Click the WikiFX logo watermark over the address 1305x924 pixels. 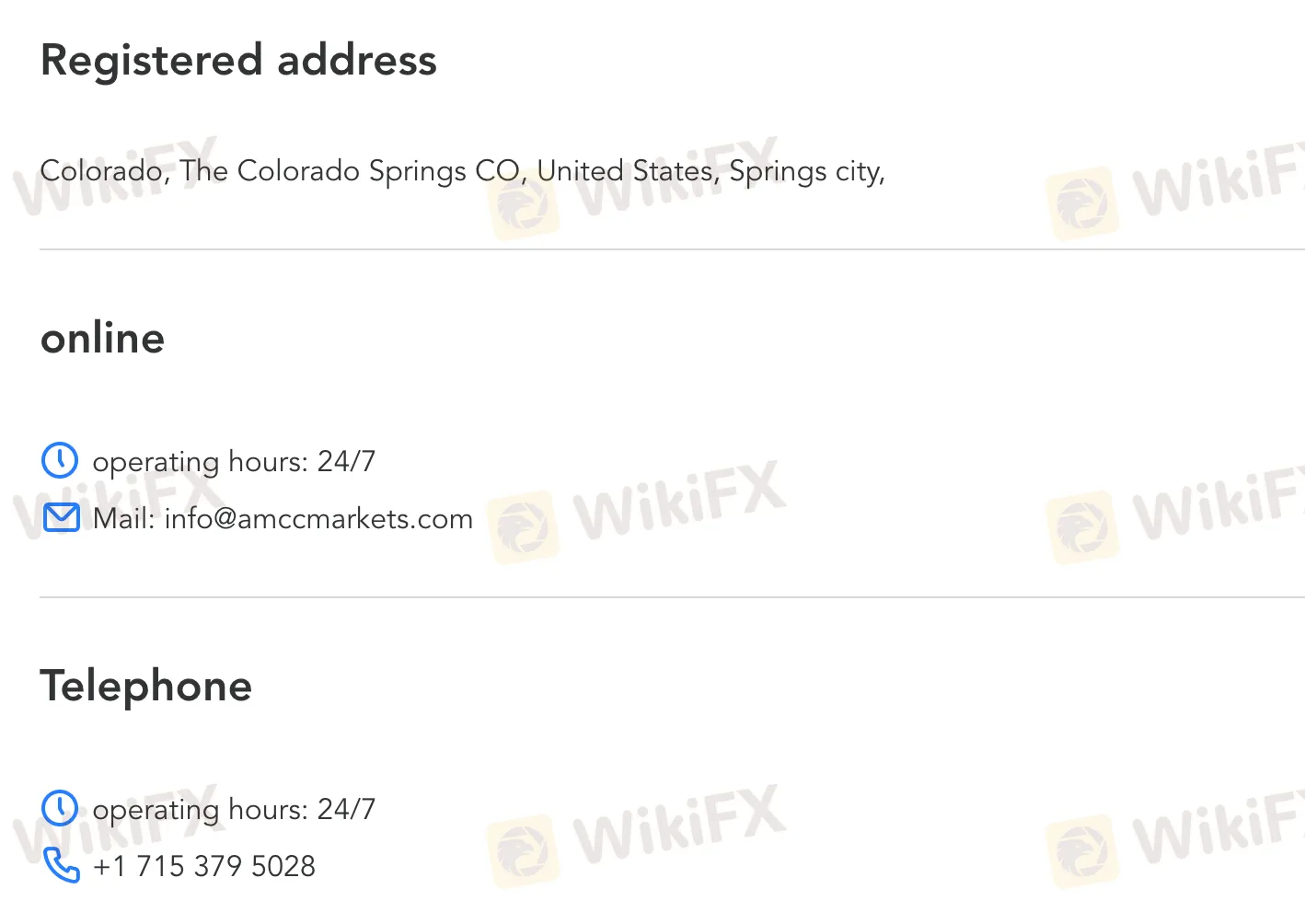(637, 188)
